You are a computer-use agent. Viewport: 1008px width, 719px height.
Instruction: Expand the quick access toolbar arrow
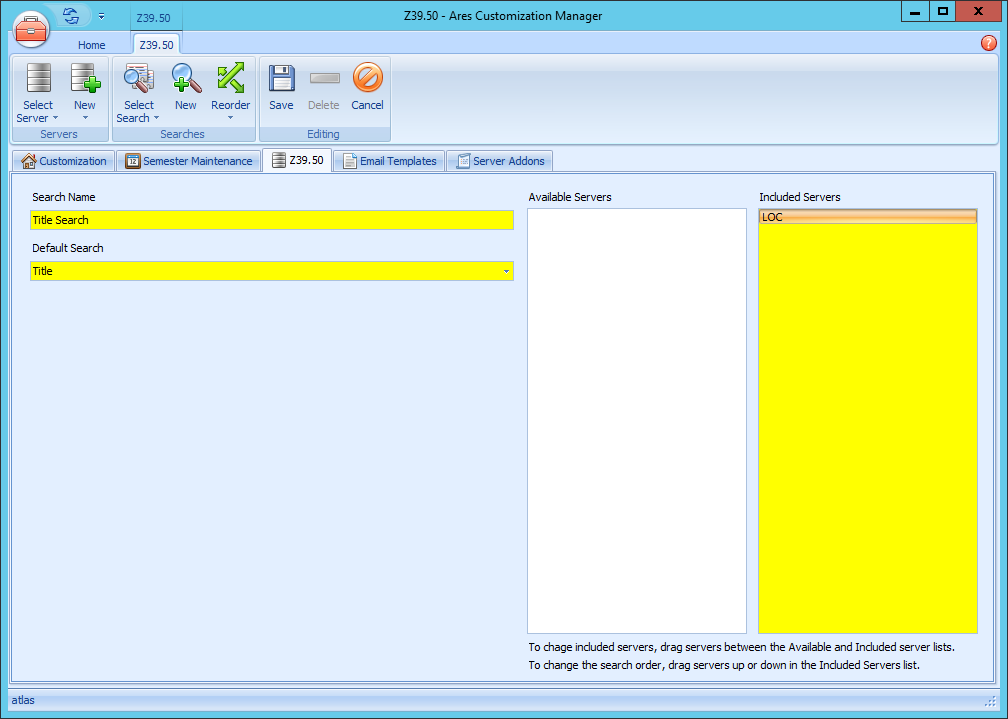[101, 16]
